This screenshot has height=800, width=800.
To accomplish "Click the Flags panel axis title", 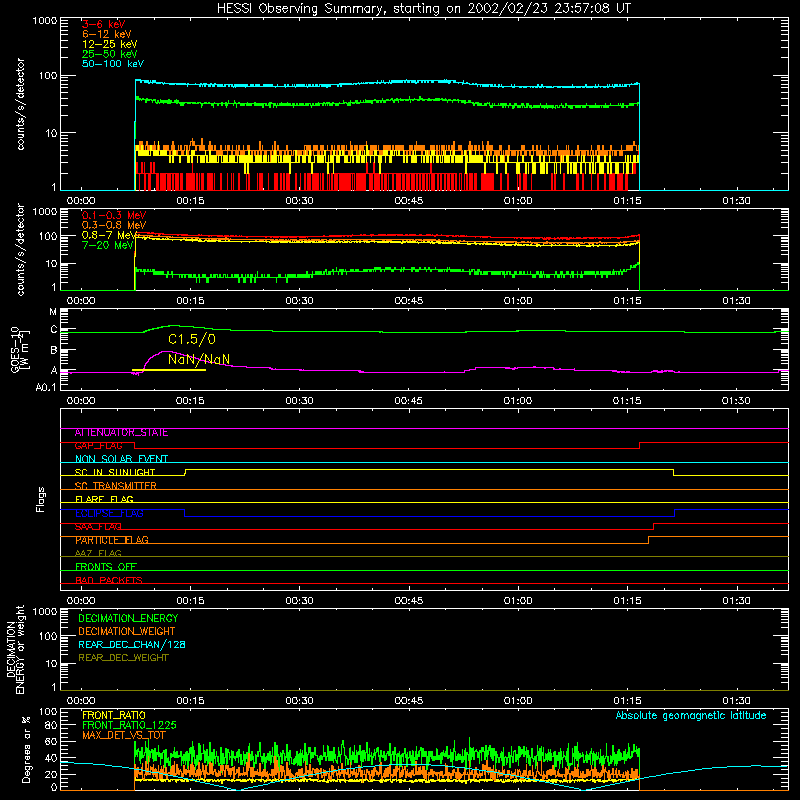I will click(41, 499).
